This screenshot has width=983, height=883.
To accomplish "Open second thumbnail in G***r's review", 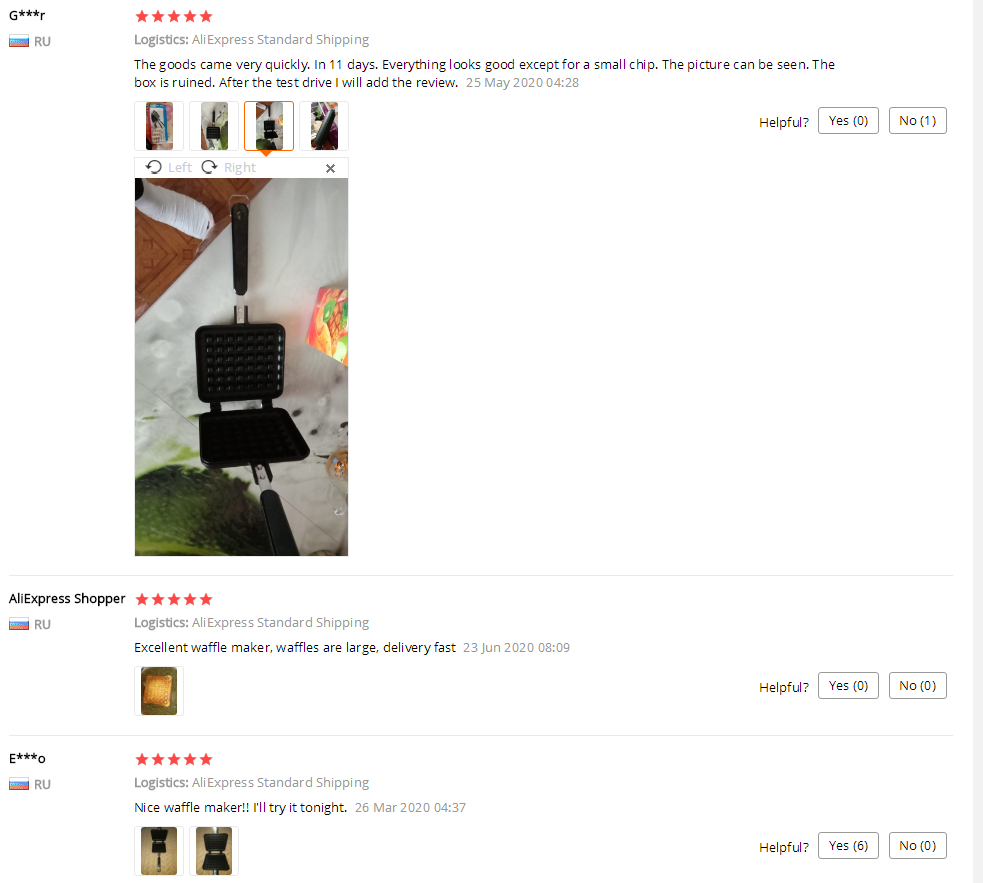I will (x=214, y=126).
